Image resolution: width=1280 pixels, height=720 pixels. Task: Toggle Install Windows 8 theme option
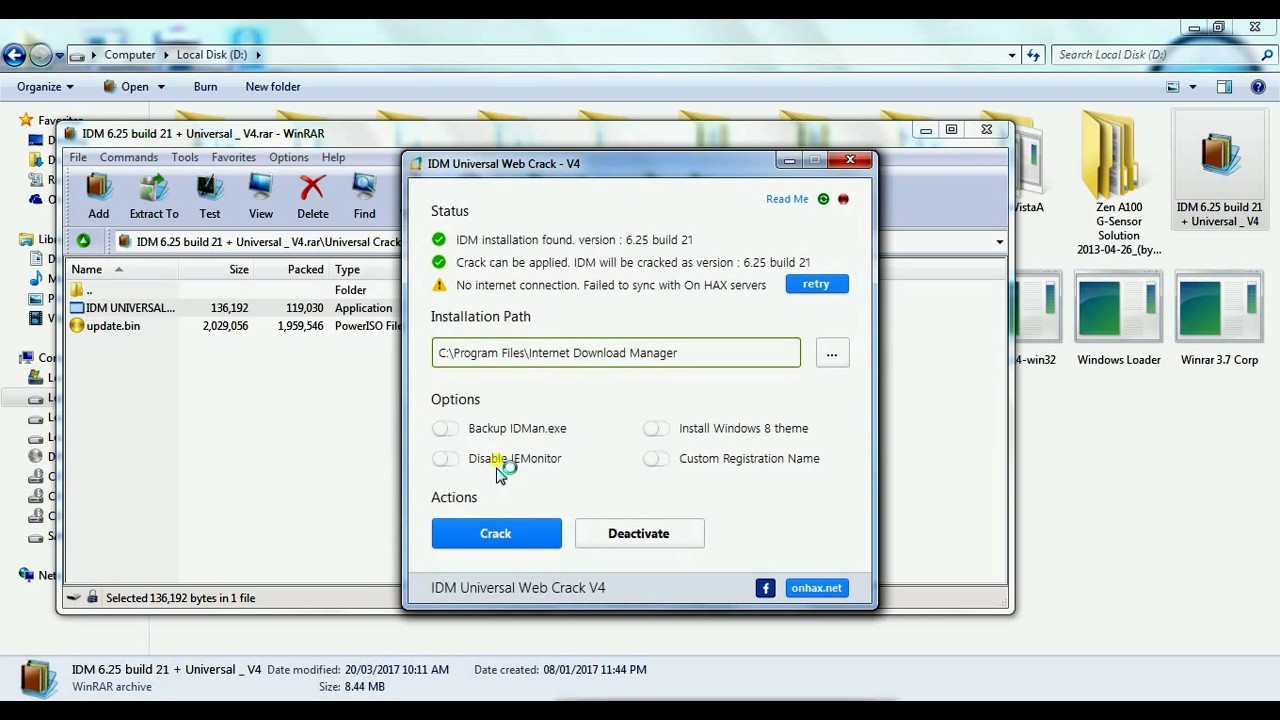click(655, 428)
